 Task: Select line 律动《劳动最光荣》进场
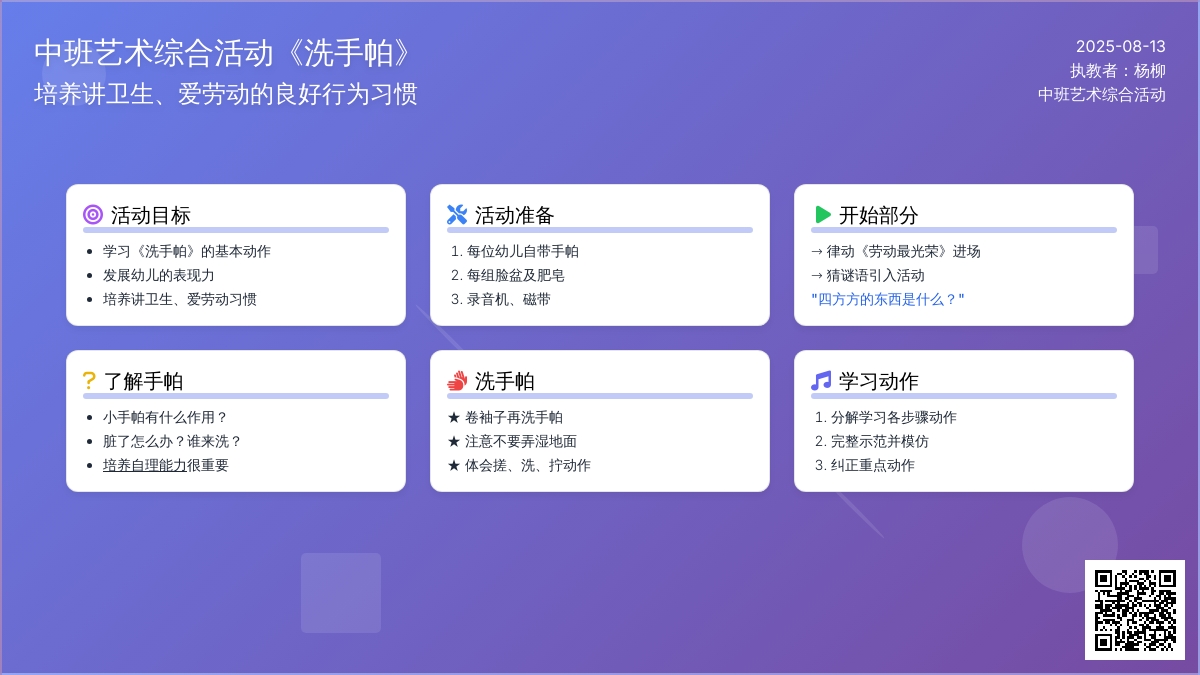(896, 251)
